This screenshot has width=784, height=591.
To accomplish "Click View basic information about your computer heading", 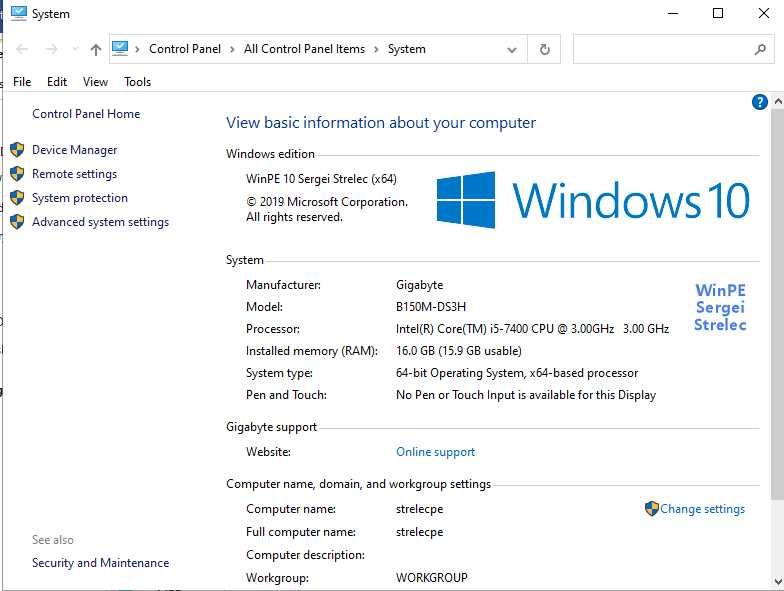I will [x=380, y=122].
